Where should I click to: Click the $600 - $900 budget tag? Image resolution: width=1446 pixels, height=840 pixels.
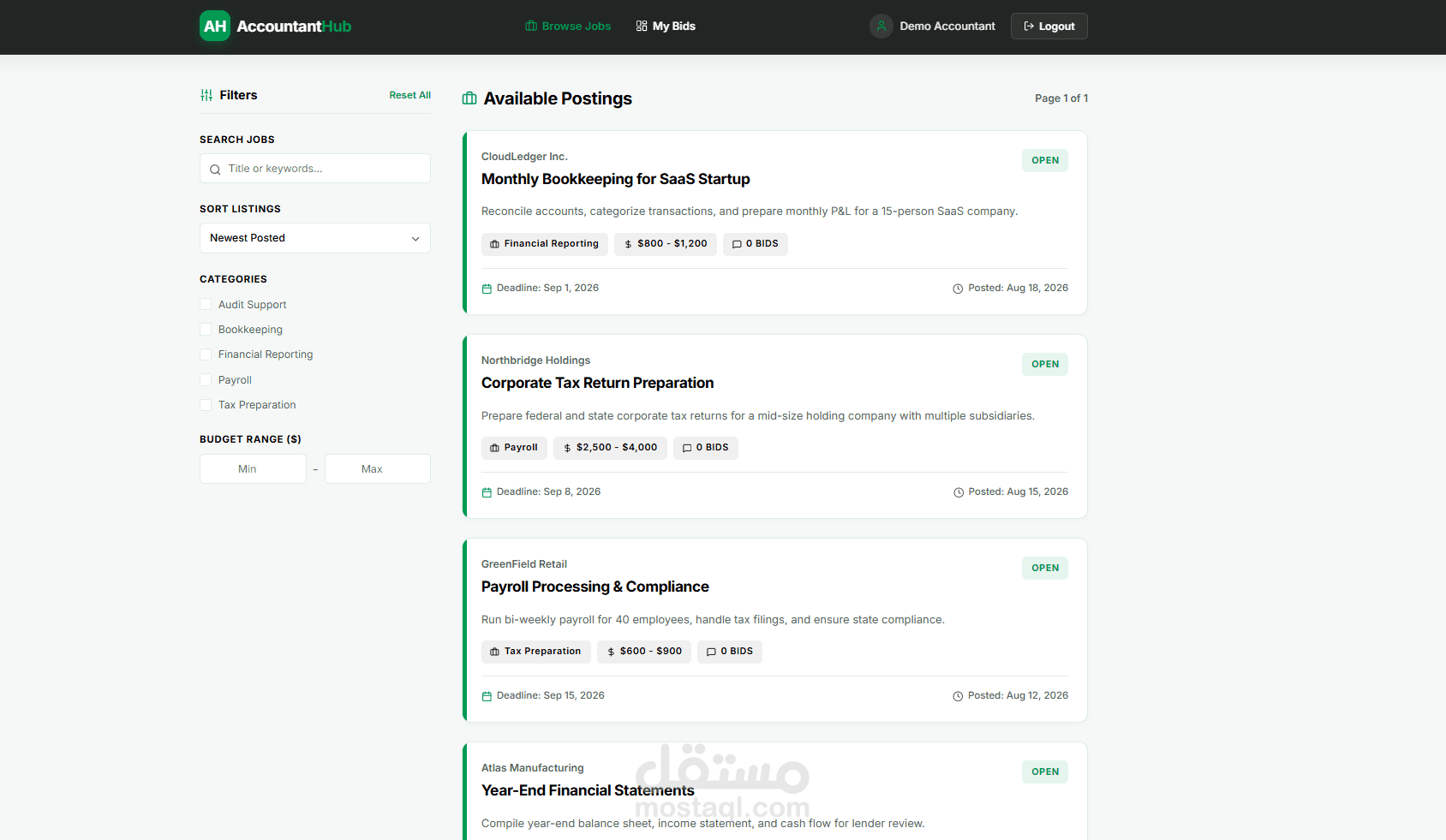click(644, 652)
